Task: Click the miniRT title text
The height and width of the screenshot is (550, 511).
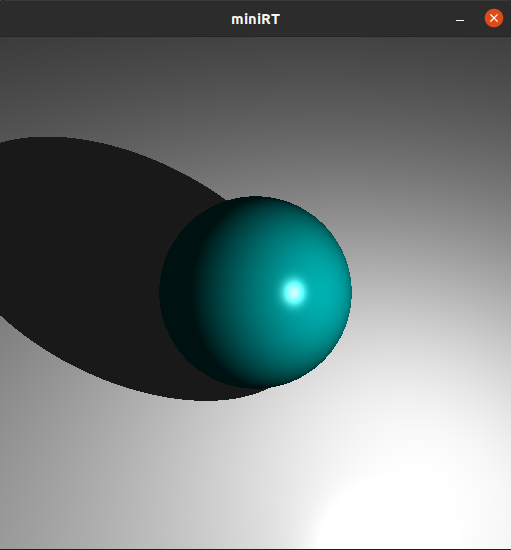Action: coord(255,19)
